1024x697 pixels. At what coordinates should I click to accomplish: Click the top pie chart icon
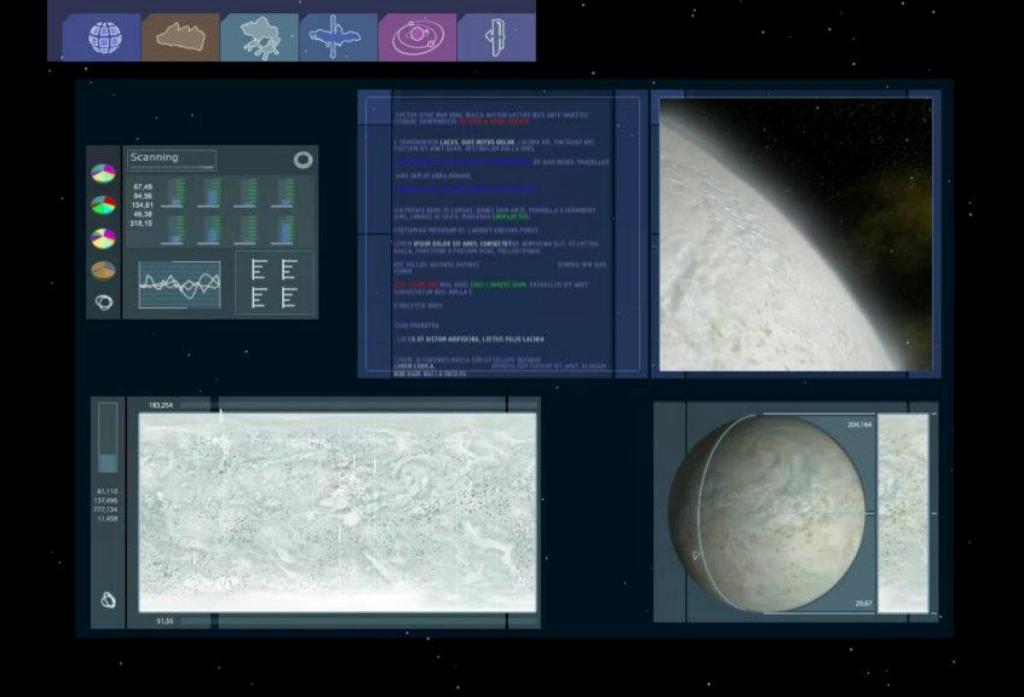[x=103, y=173]
